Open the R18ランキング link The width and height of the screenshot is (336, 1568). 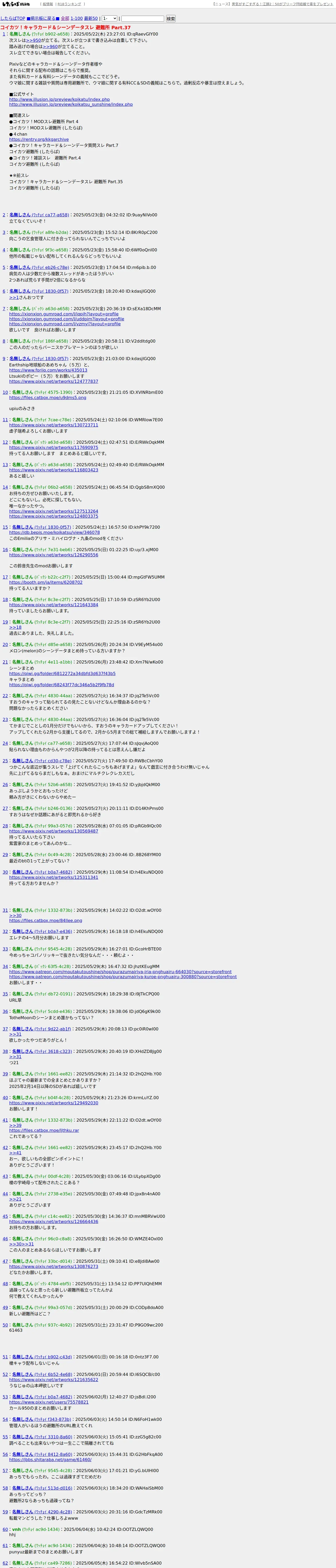coord(70,4)
